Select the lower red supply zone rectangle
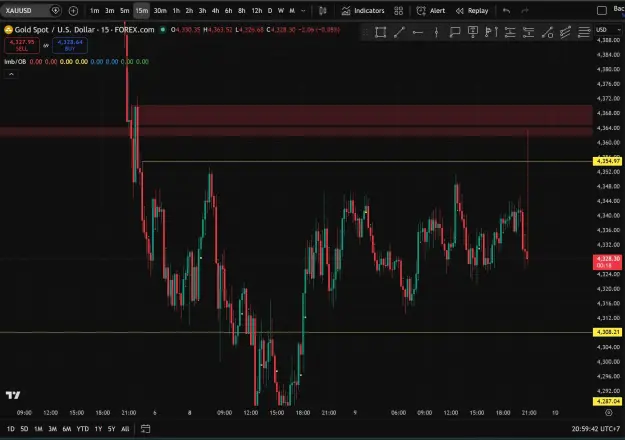Screen dimensions: 625x440 [x=296, y=132]
